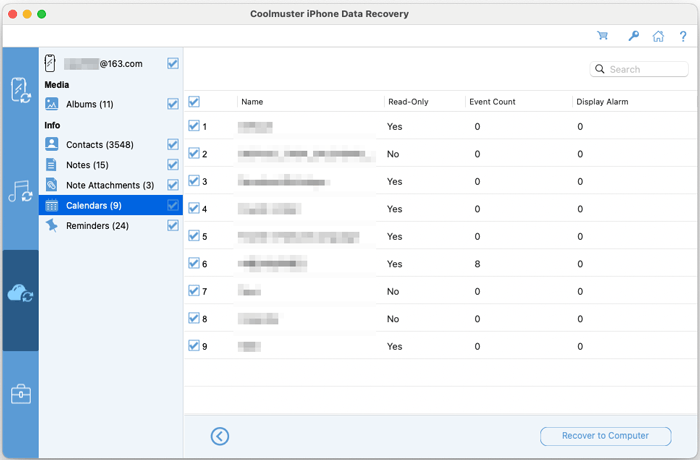Uncheck the Contacts (3548) checkbox
The width and height of the screenshot is (700, 460).
click(173, 145)
